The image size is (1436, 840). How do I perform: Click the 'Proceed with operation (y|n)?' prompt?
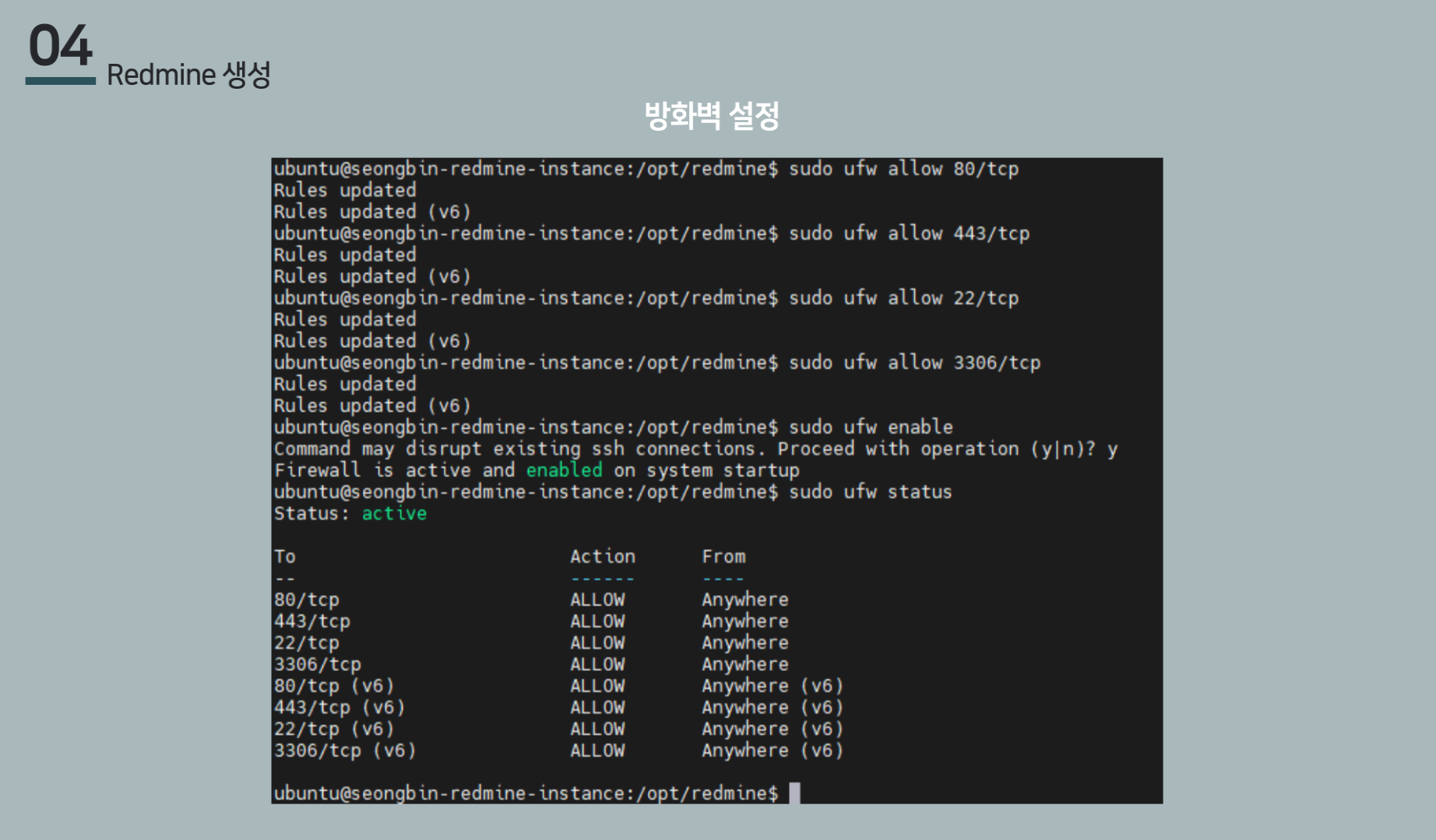coord(935,449)
